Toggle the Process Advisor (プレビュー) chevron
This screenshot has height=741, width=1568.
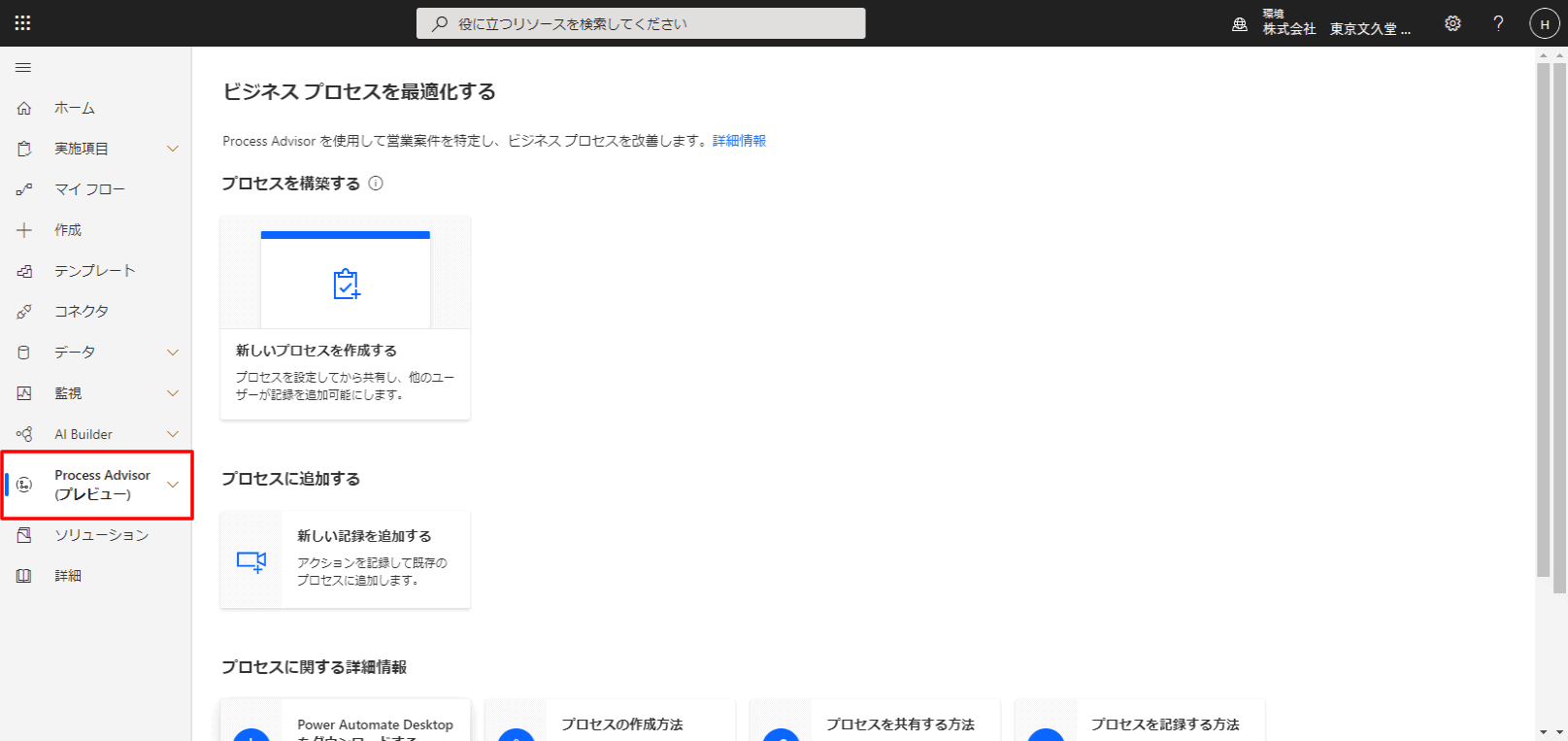(173, 485)
